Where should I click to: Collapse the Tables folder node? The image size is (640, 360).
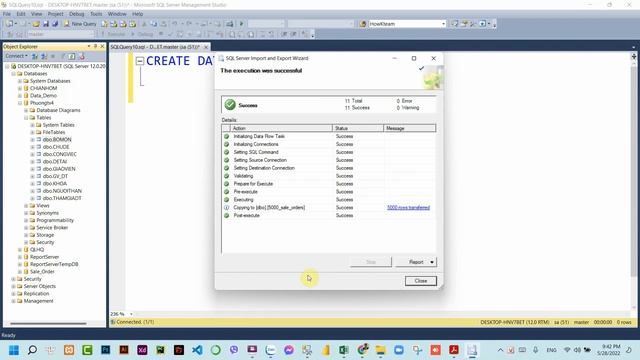pos(26,118)
